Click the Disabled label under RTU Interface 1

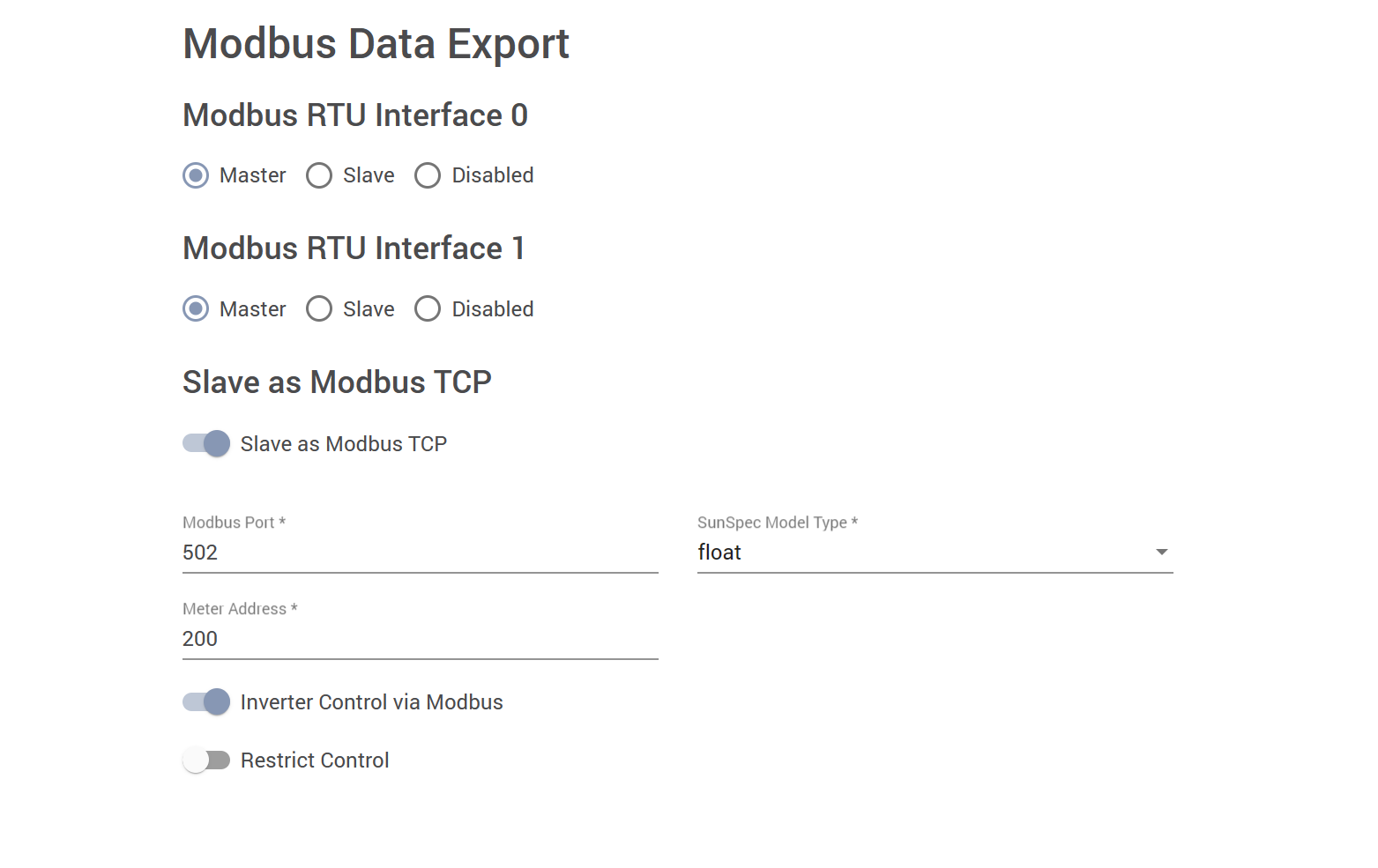point(493,309)
